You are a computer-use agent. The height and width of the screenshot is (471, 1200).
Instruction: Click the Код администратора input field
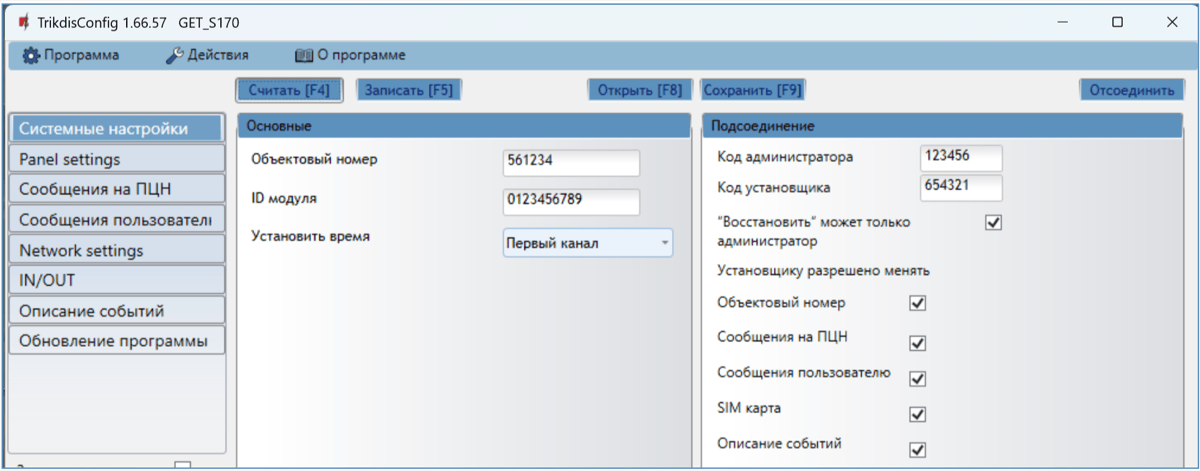click(959, 157)
